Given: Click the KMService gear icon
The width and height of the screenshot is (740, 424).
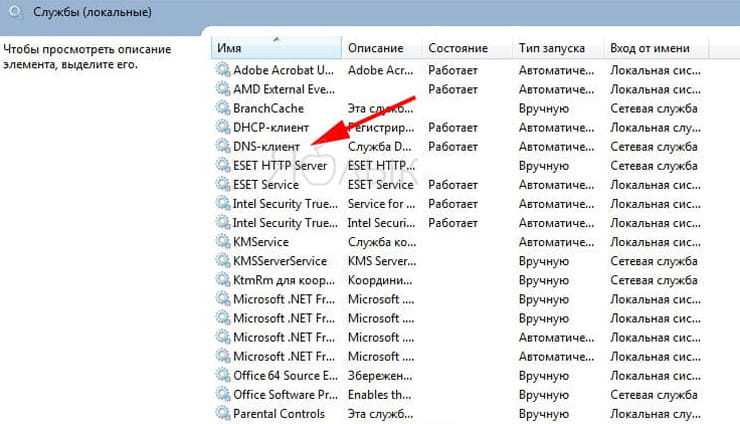Looking at the screenshot, I should click(223, 242).
